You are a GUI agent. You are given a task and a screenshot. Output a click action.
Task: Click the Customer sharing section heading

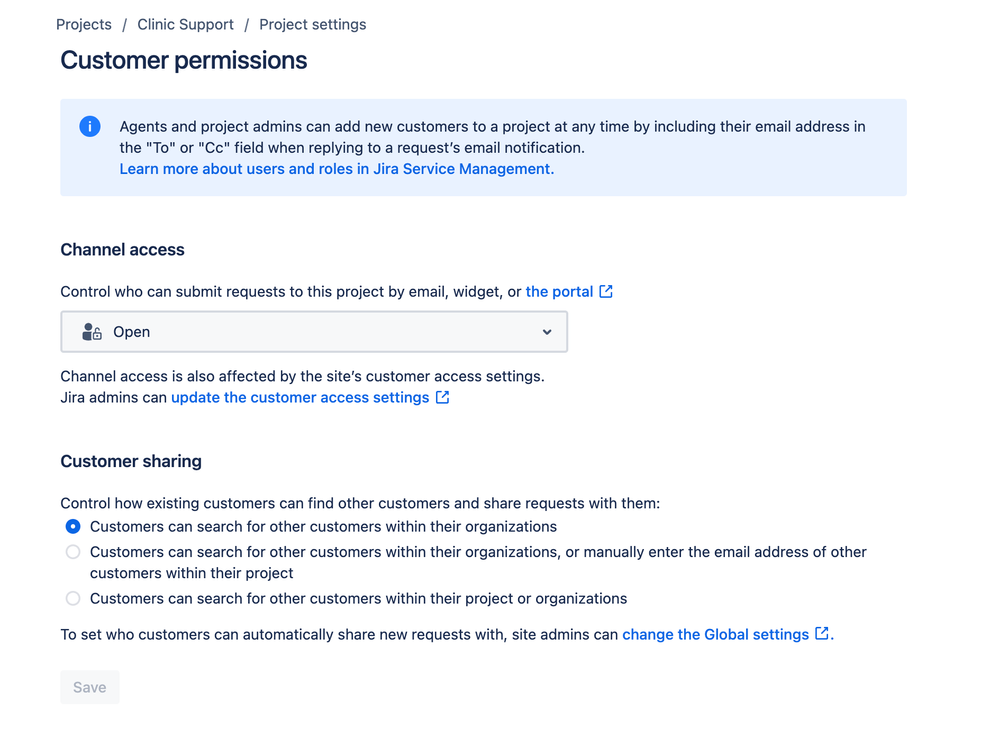pos(131,461)
